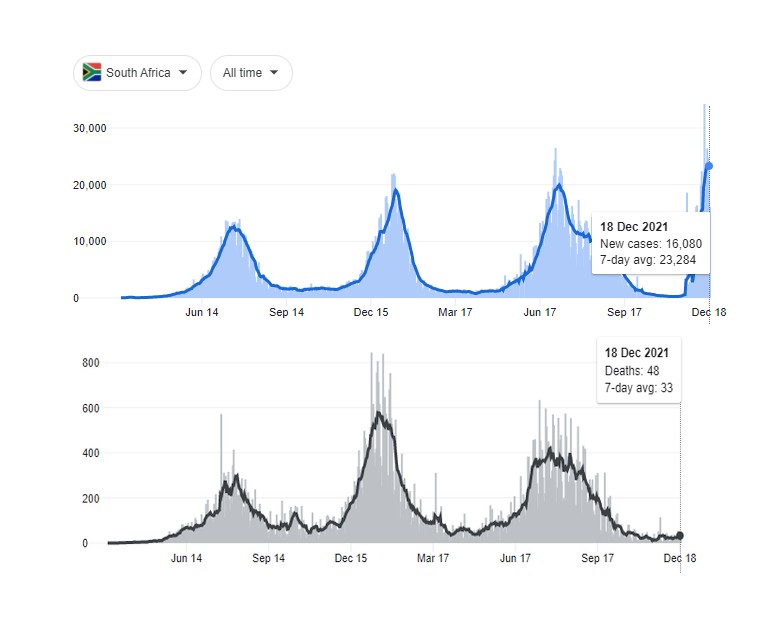The width and height of the screenshot is (784, 636).
Task: Click the South Africa flag icon
Action: coord(92,72)
